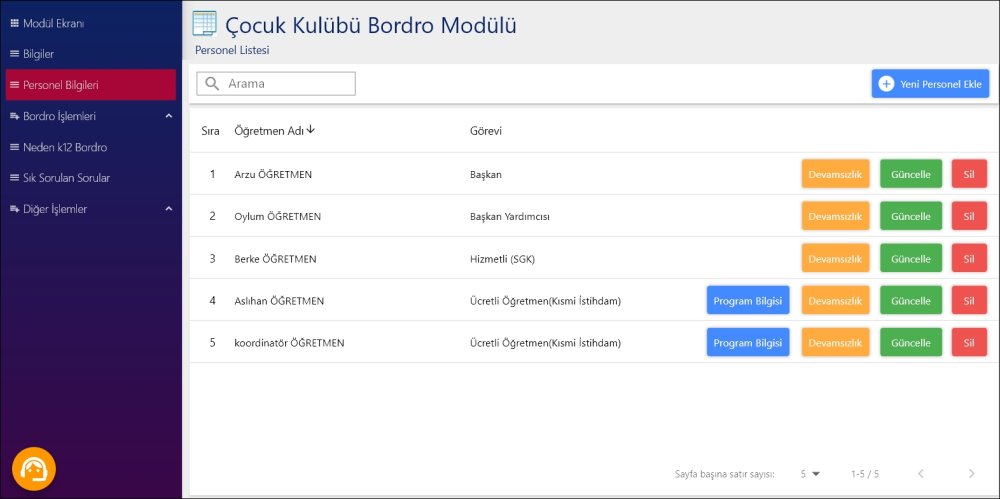
Task: Select Aslıhan ÖĞRETMEN name cell
Action: click(x=279, y=301)
